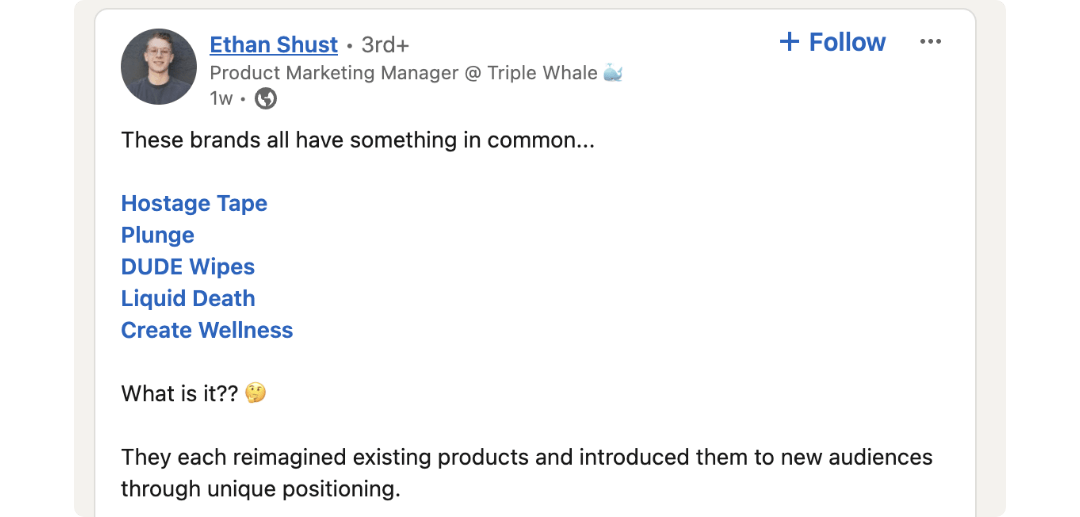The height and width of the screenshot is (517, 1080).
Task: Click the globe public visibility icon
Action: pos(265,98)
